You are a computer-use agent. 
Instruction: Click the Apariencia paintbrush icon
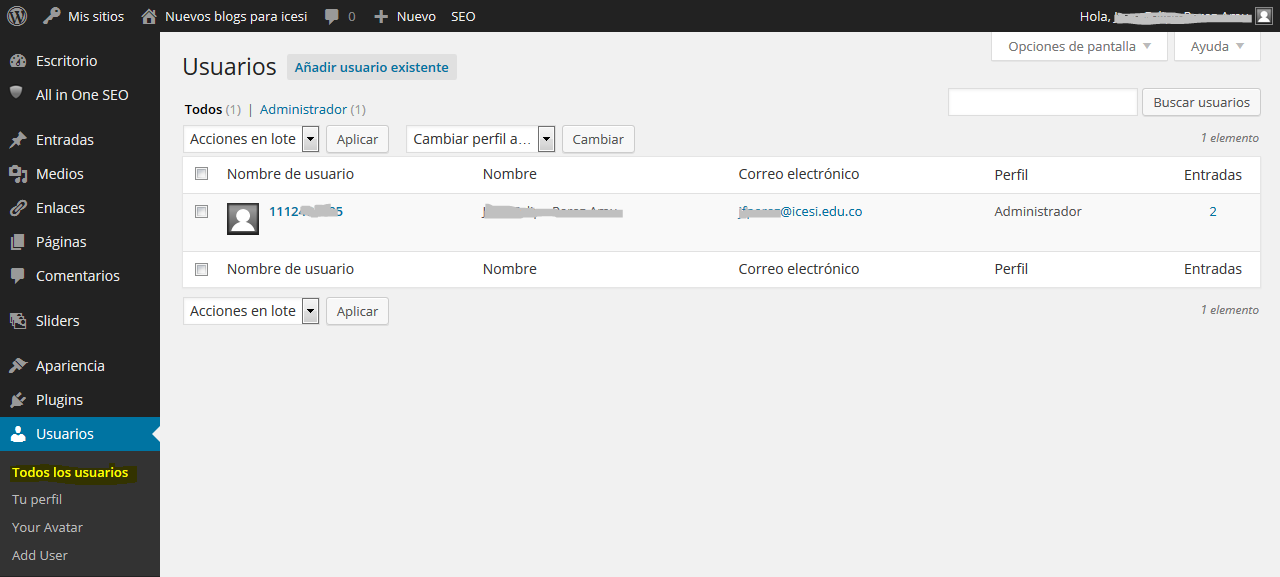coord(17,366)
